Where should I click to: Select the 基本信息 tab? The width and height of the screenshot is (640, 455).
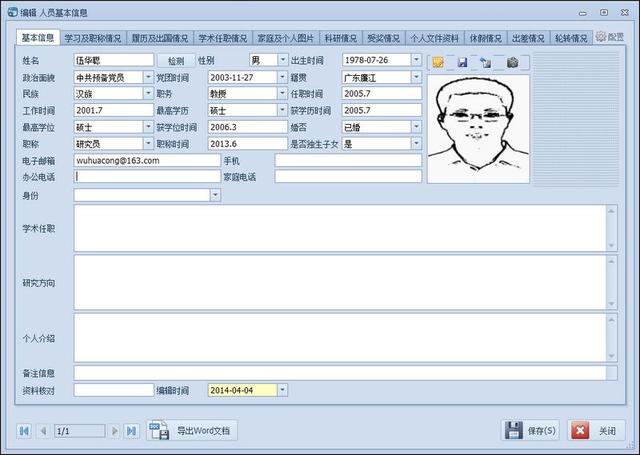38,38
